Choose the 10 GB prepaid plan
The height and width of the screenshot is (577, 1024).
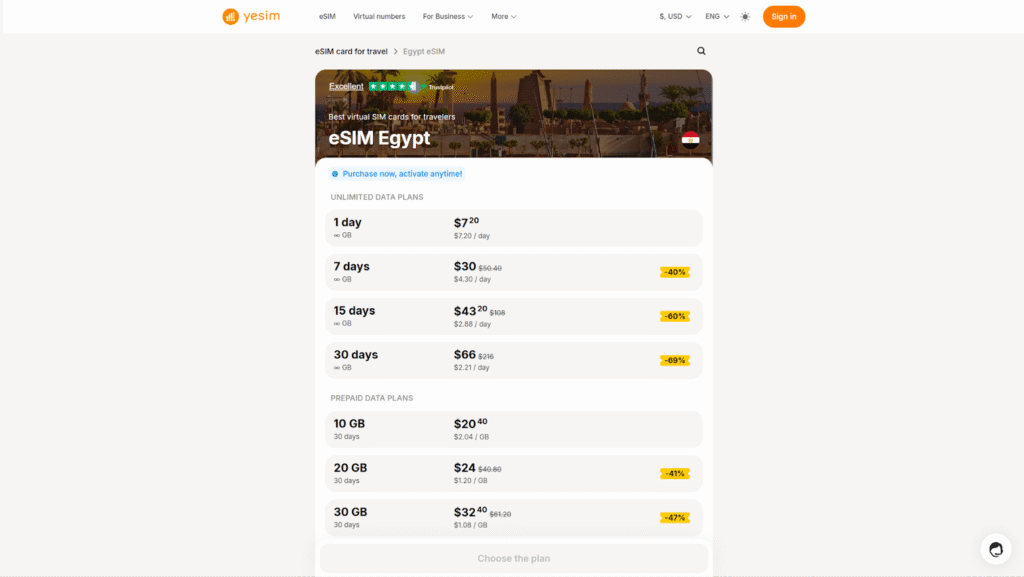pyautogui.click(x=514, y=429)
